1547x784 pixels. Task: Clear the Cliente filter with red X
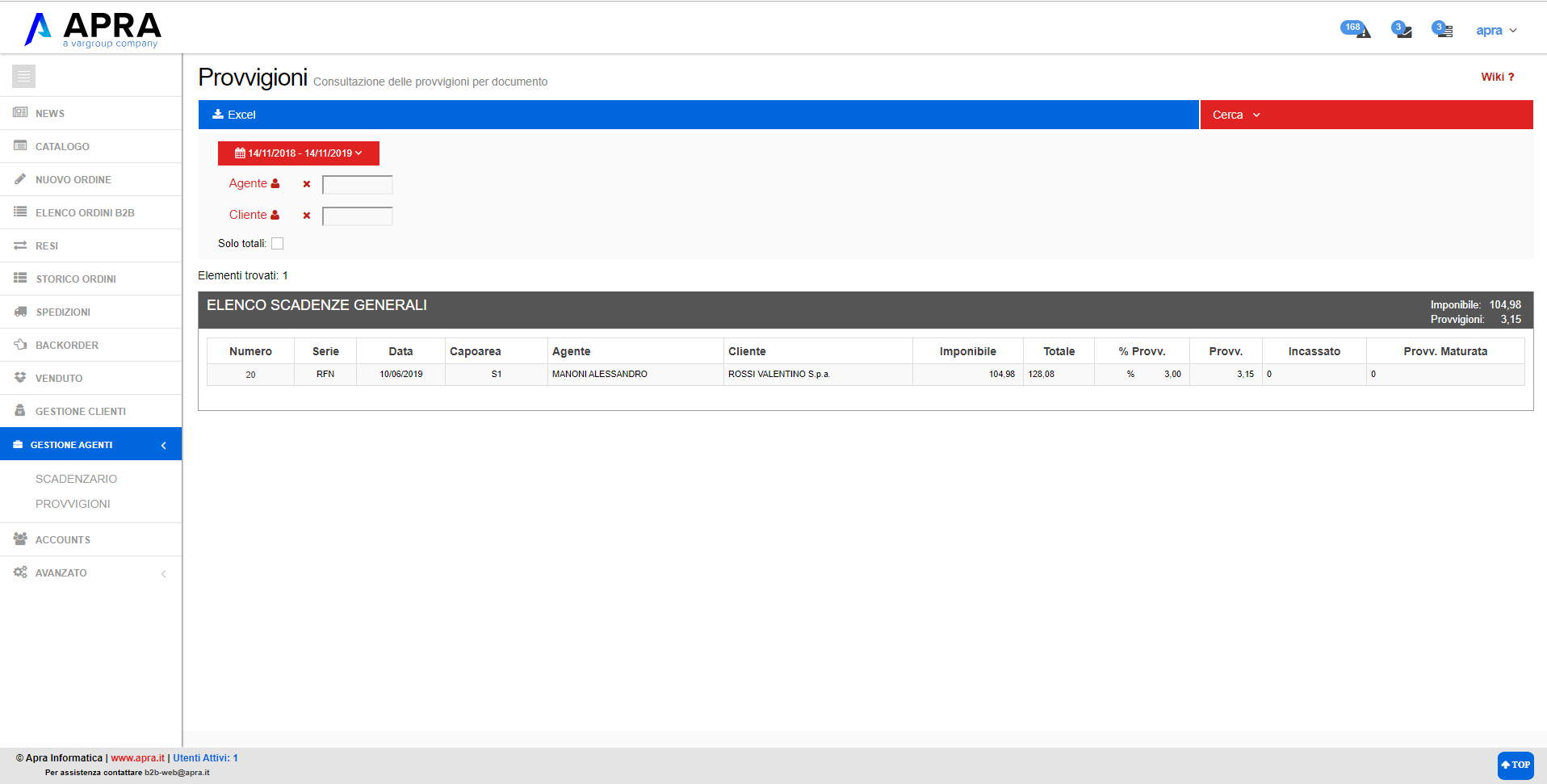[307, 216]
